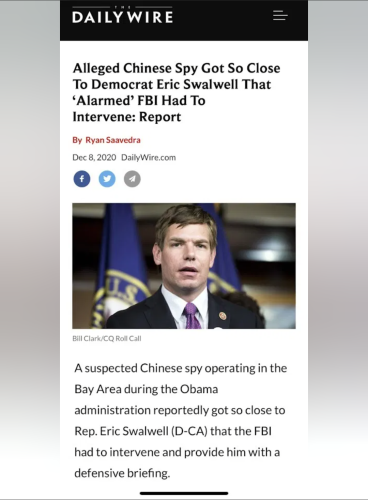Tap the Alleged Chinese Spy headline

(176, 92)
